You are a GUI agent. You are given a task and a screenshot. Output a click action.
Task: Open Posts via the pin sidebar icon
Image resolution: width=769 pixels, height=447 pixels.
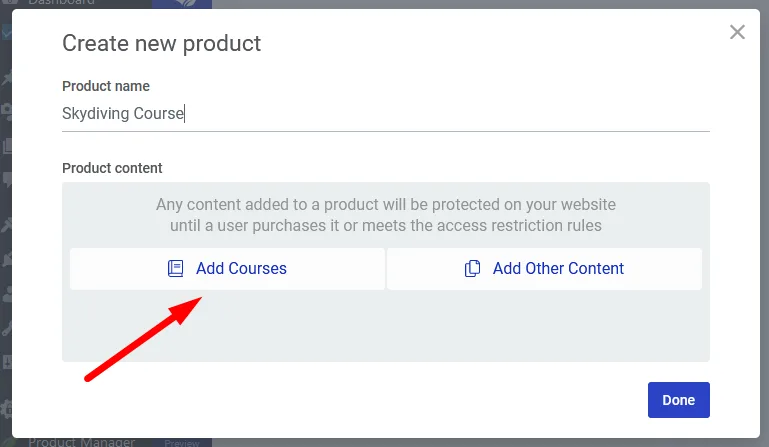click(6, 78)
